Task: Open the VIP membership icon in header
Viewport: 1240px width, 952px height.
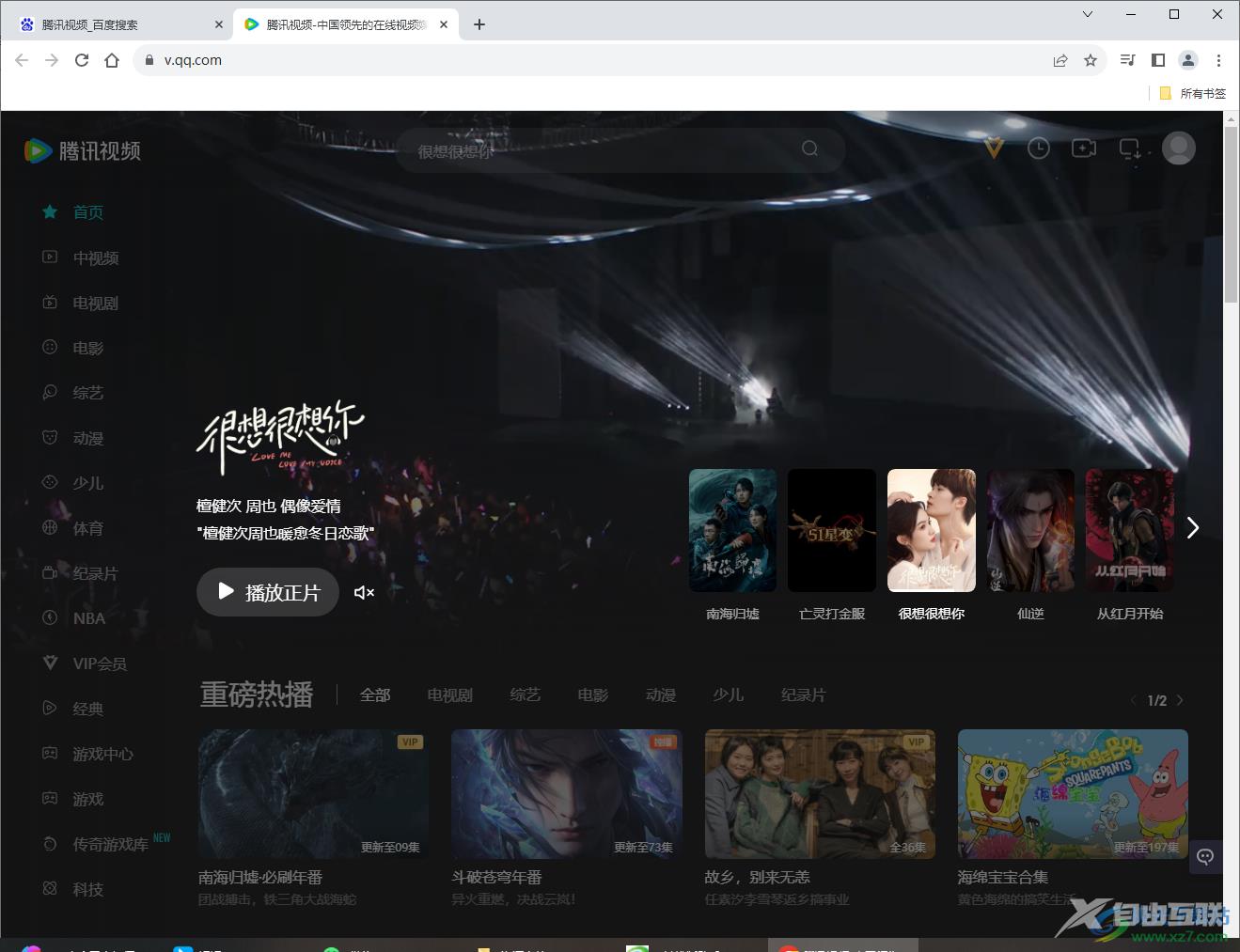Action: (994, 148)
